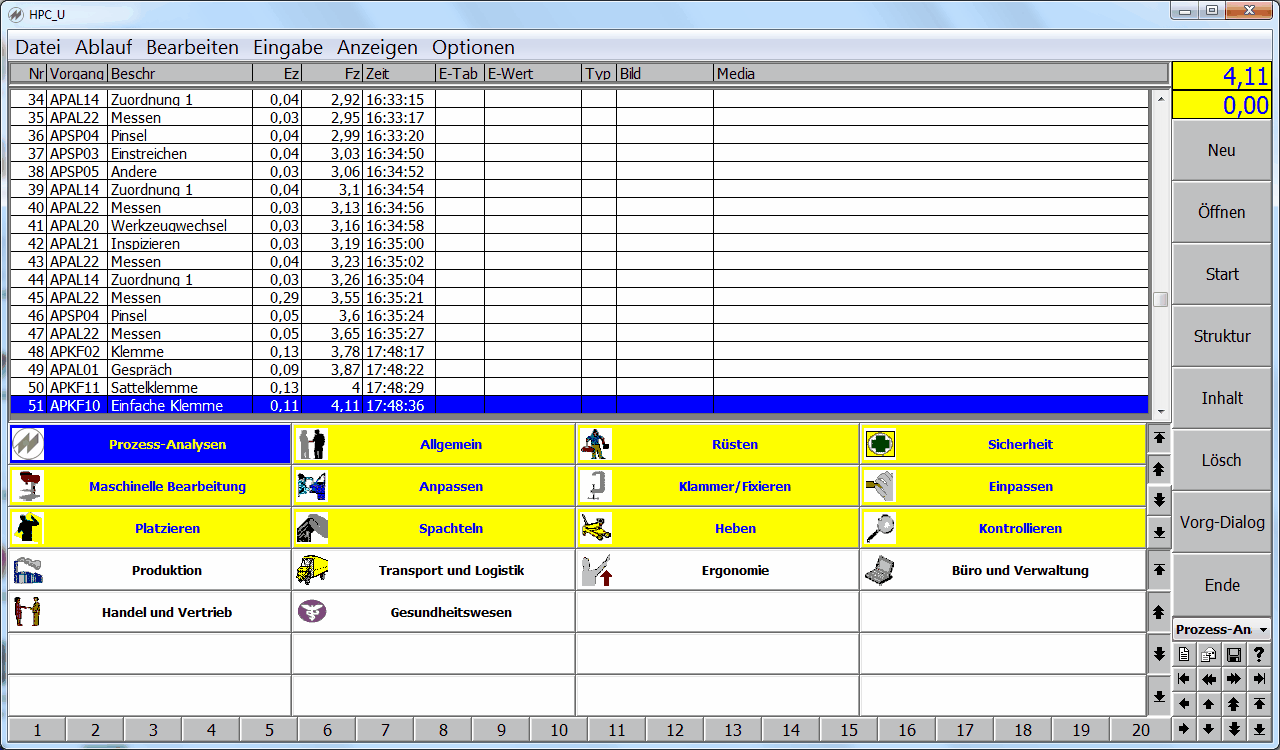Click the save diskette icon
Viewport: 1280px width, 750px height.
coord(1234,655)
